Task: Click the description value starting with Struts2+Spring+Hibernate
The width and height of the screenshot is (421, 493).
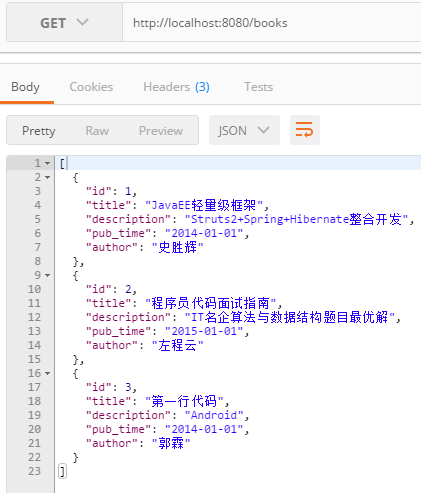Action: coord(296,219)
